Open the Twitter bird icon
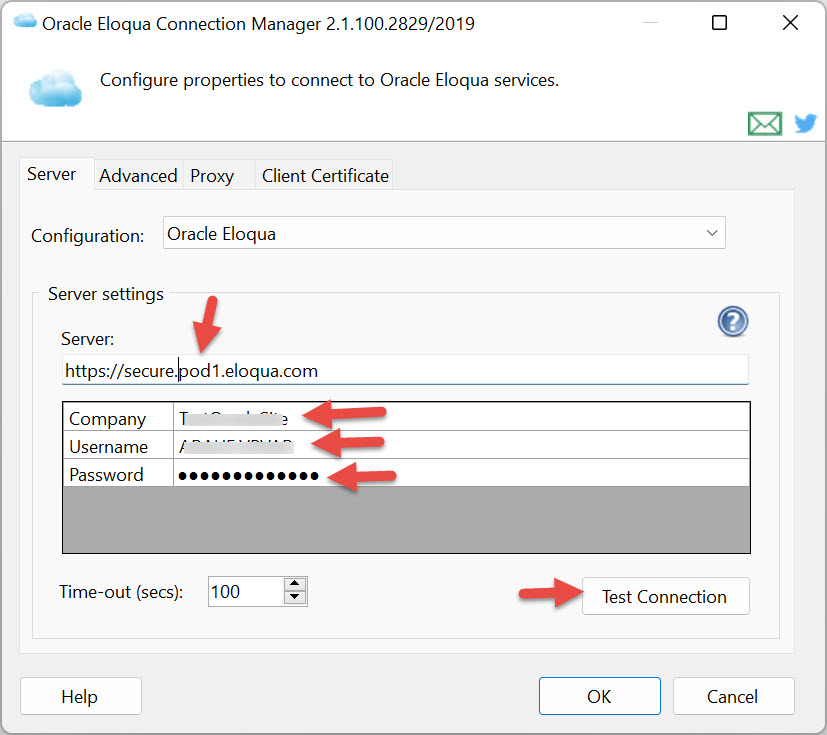The width and height of the screenshot is (827, 735). (805, 123)
